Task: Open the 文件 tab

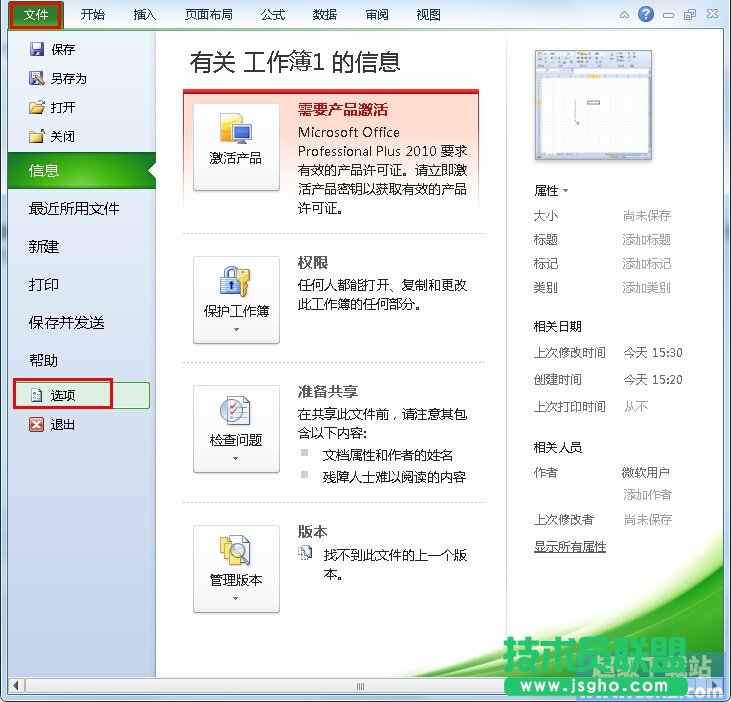Action: (x=36, y=15)
